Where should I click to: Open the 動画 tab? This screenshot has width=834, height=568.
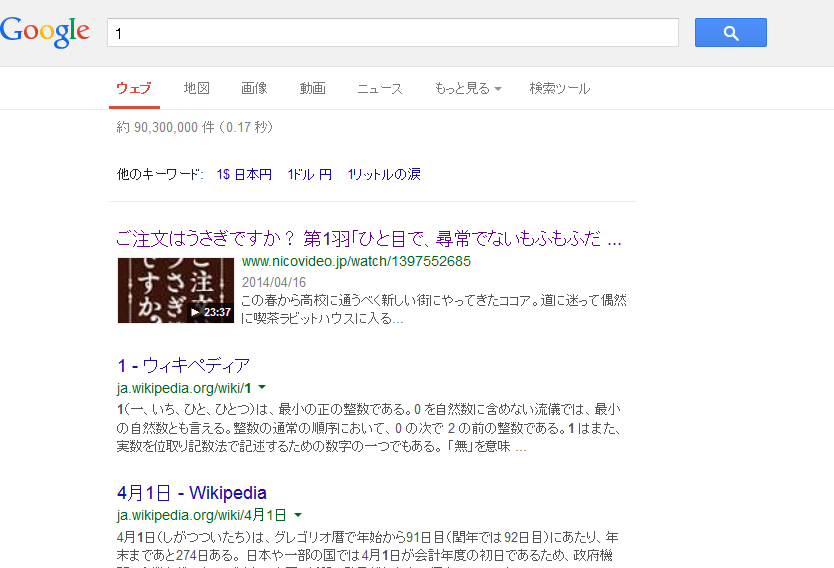point(312,88)
